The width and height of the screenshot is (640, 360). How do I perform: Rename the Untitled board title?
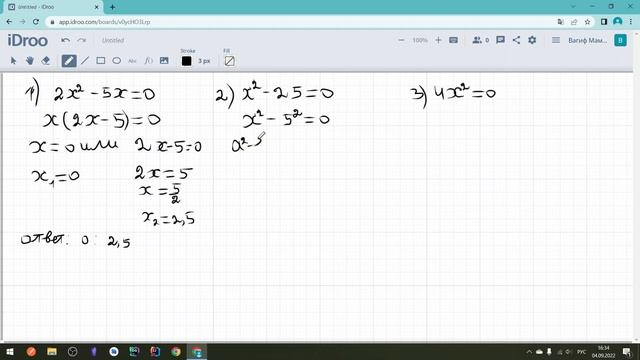(x=113, y=40)
